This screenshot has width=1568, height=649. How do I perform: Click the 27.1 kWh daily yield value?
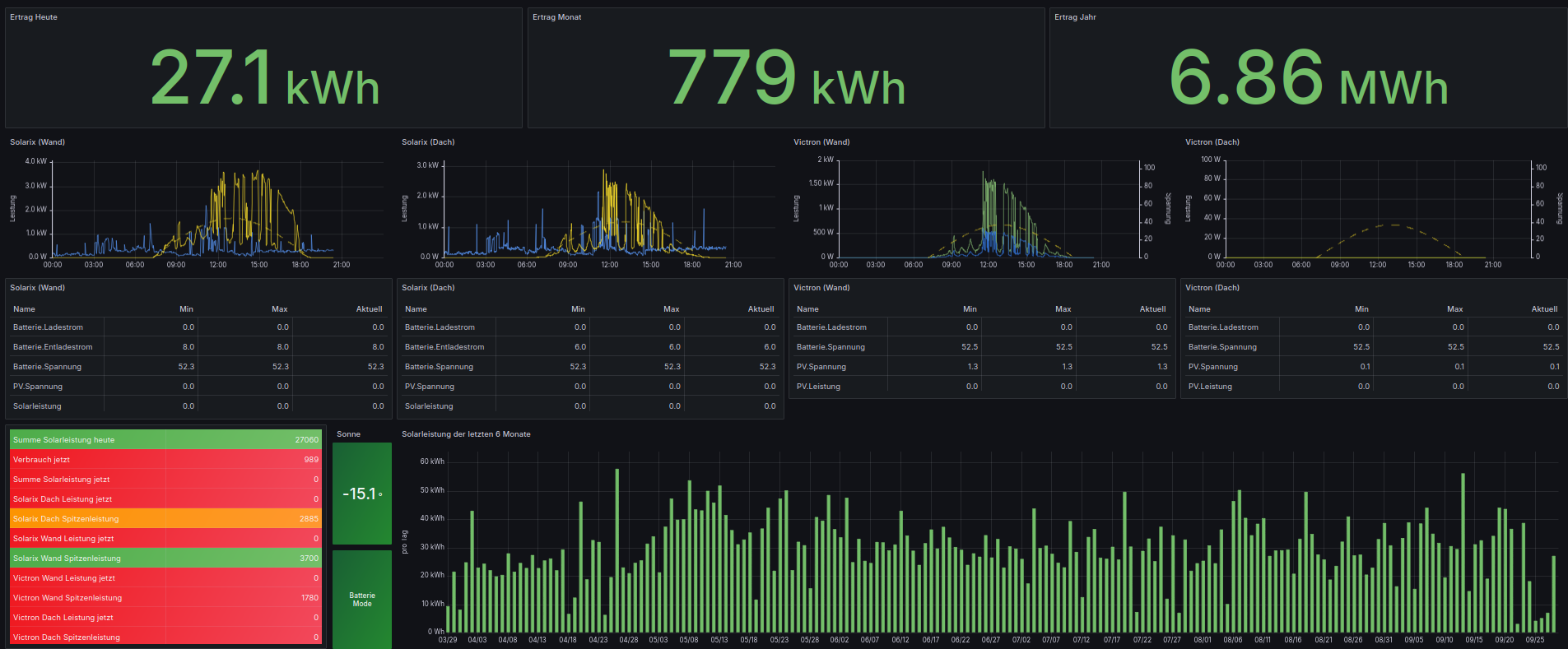(264, 77)
